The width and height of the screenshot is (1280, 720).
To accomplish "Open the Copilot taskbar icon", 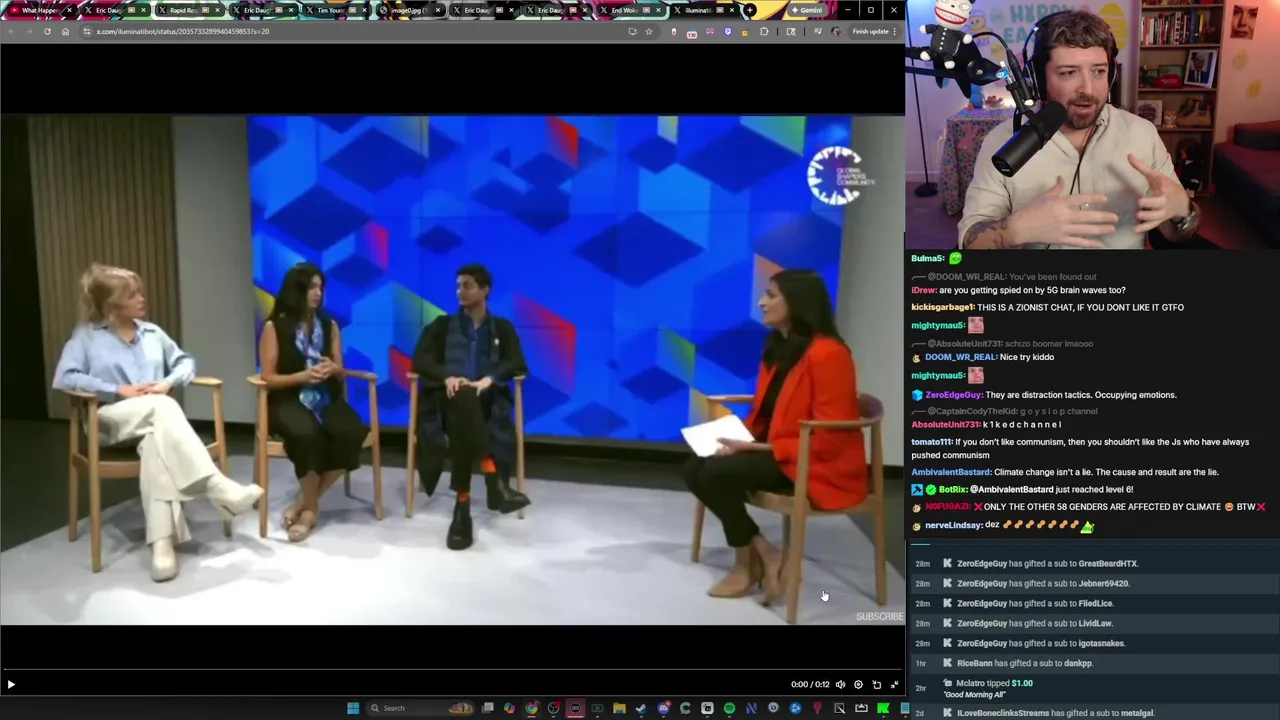I will click(x=509, y=708).
